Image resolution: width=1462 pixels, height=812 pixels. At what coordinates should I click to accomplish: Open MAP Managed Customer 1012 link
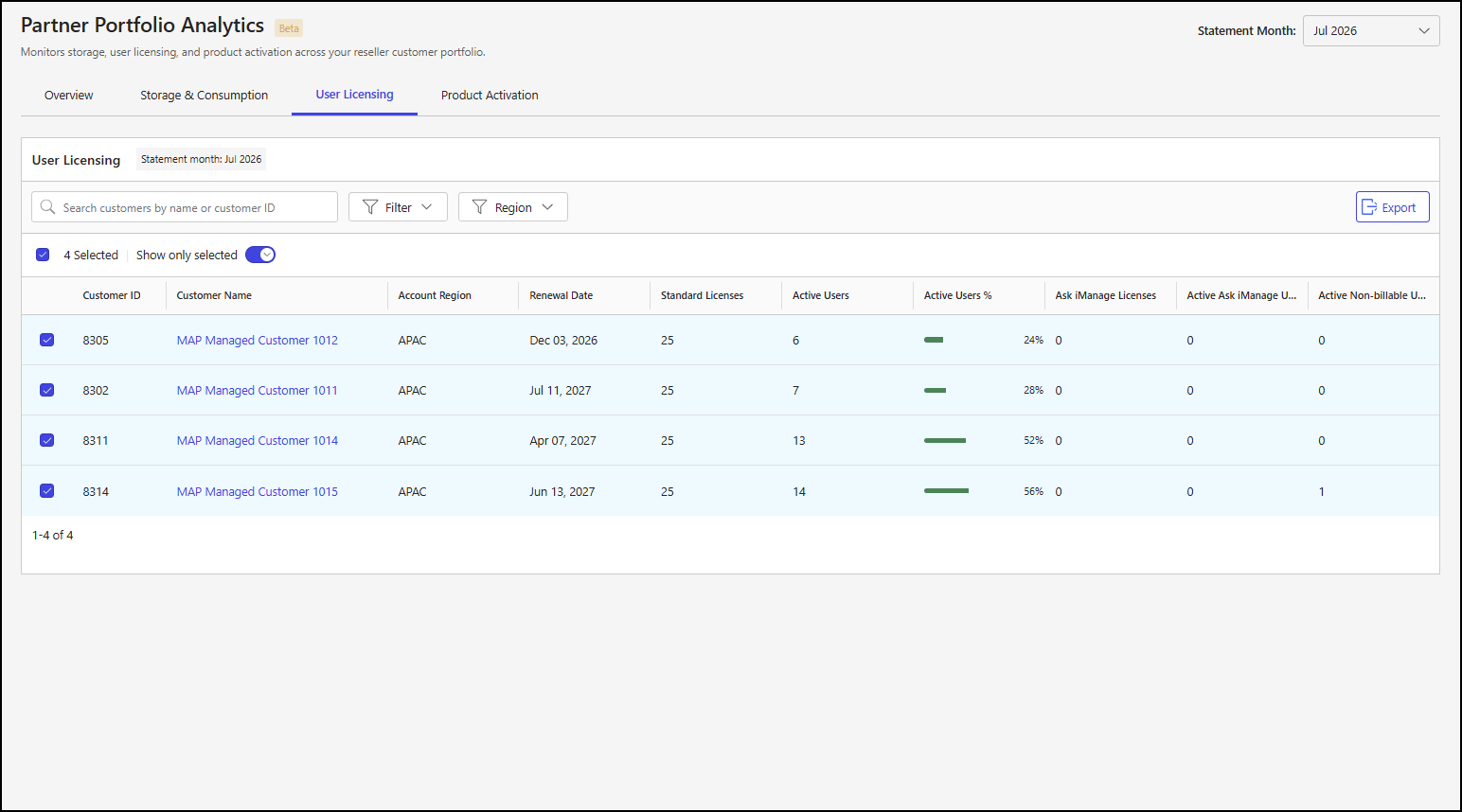[x=258, y=340]
